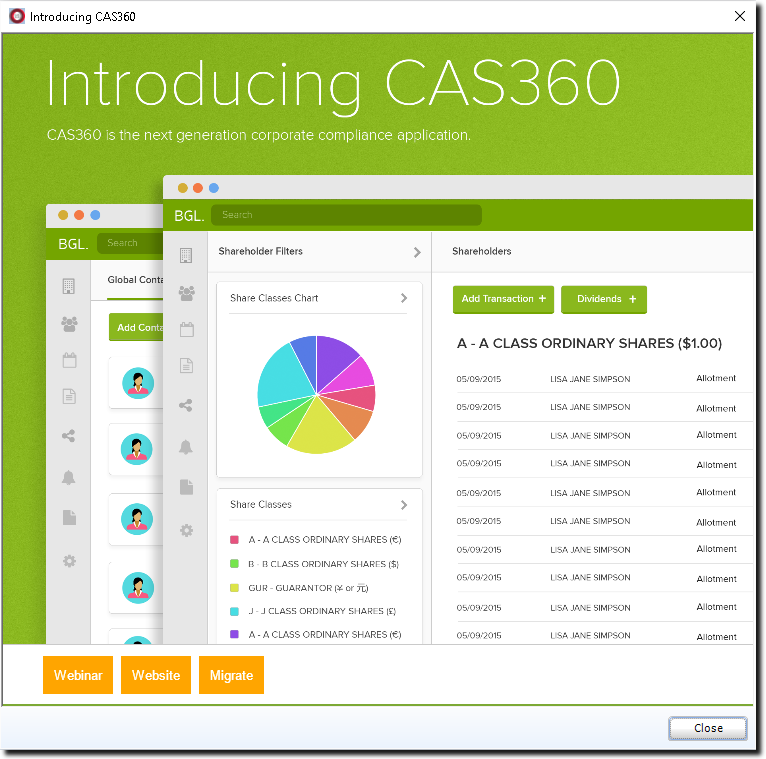Select the calendar icon left of Share Classes Chart

tap(186, 330)
